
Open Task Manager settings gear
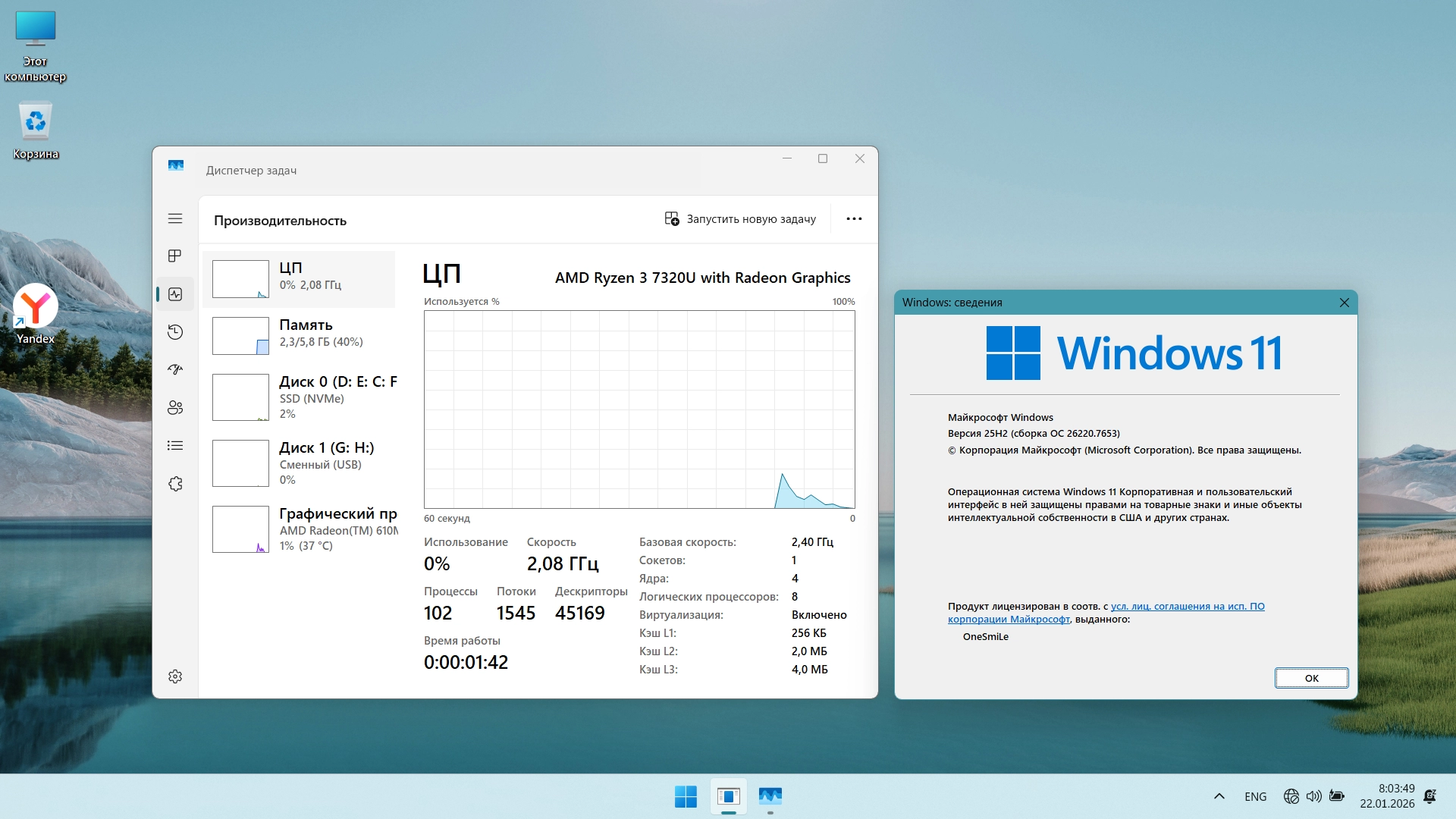(175, 676)
